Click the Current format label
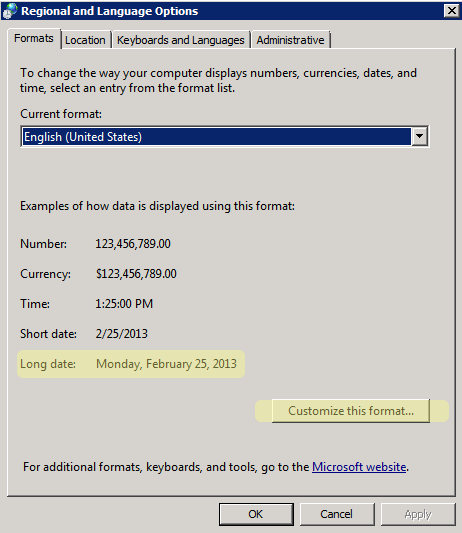The height and width of the screenshot is (533, 462). 61,114
